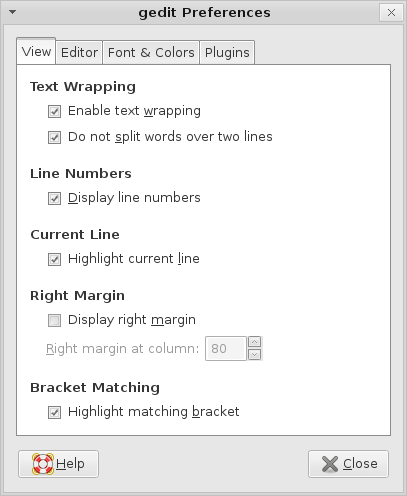
Task: Decrease right margin column with down arrow
Action: click(255, 354)
